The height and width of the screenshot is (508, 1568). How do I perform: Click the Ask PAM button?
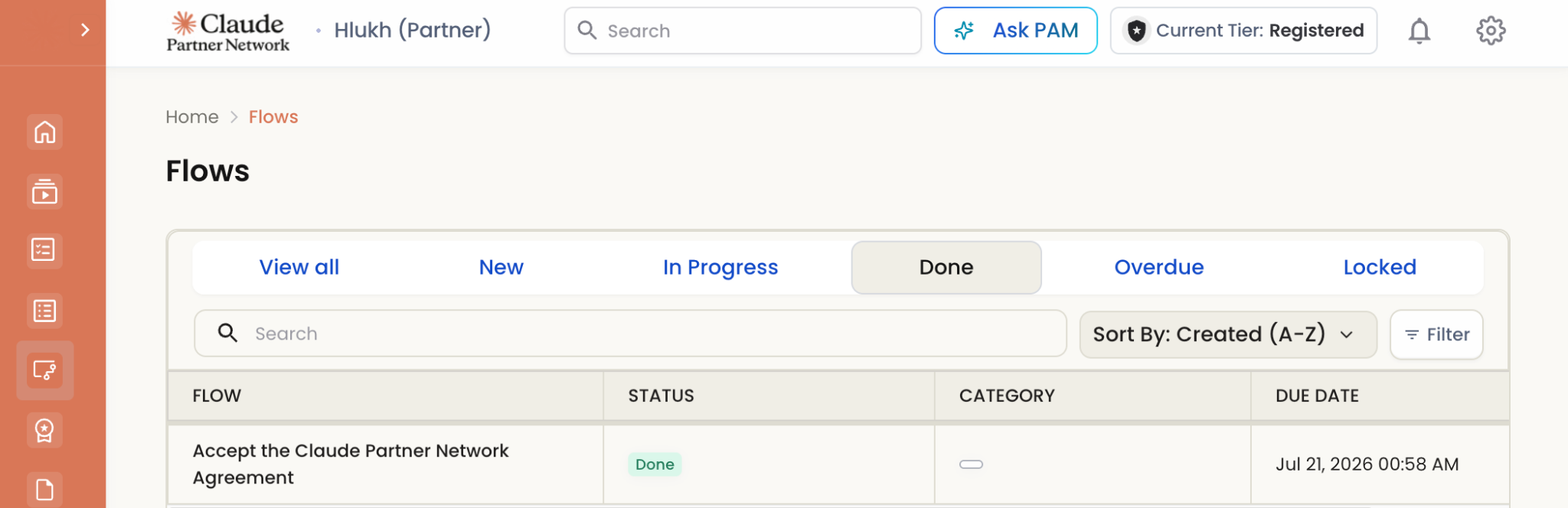[x=1015, y=31]
